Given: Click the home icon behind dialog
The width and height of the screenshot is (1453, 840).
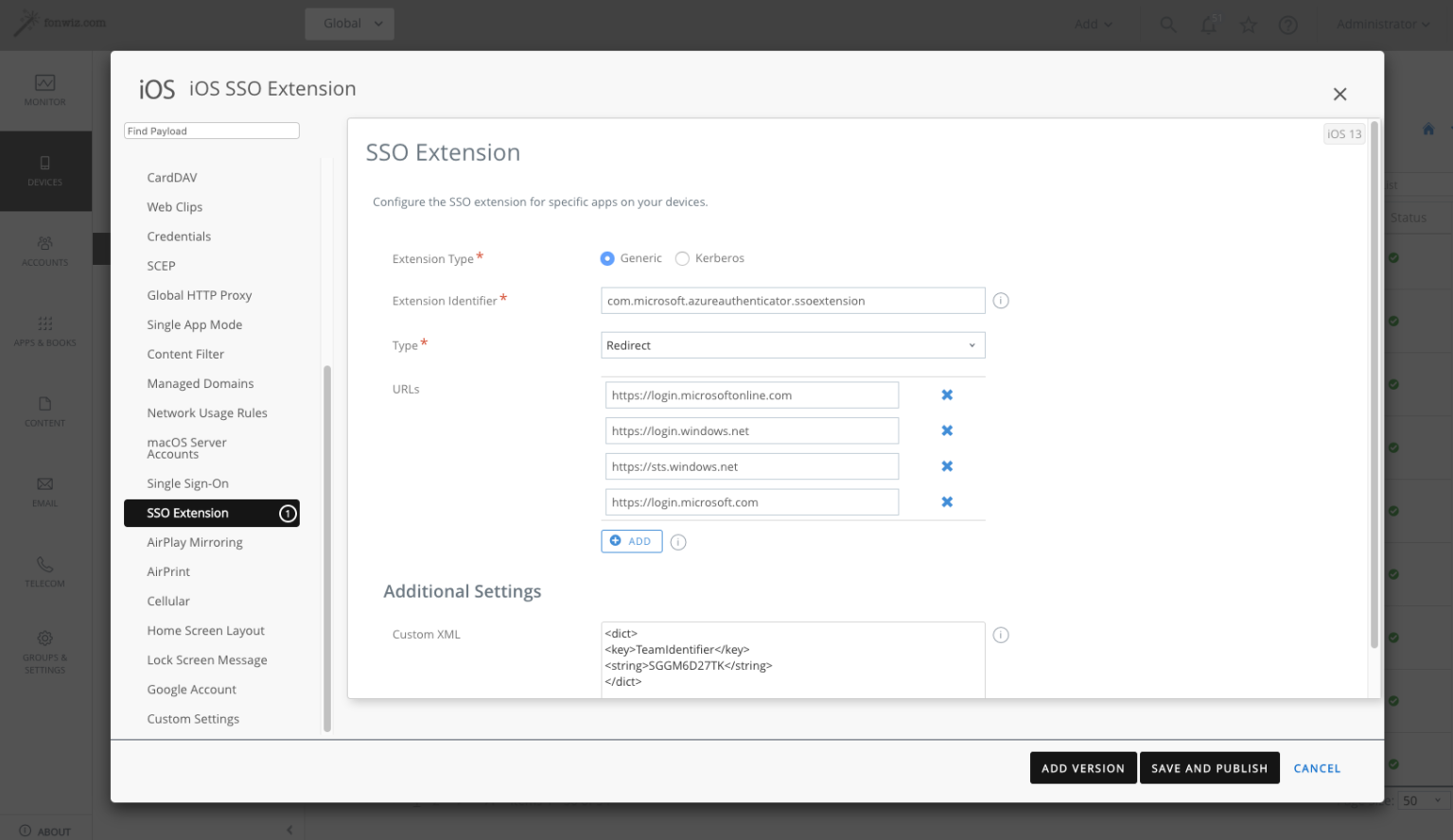Looking at the screenshot, I should tap(1428, 130).
